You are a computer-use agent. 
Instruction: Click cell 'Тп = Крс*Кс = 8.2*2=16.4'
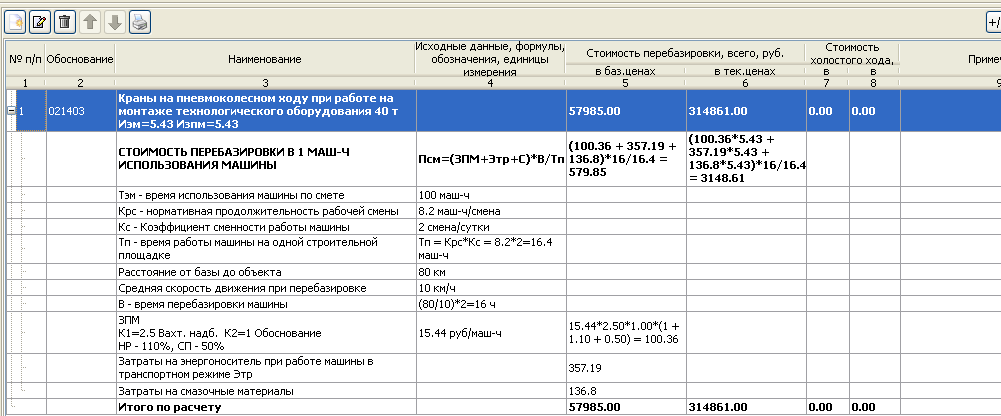coord(491,249)
